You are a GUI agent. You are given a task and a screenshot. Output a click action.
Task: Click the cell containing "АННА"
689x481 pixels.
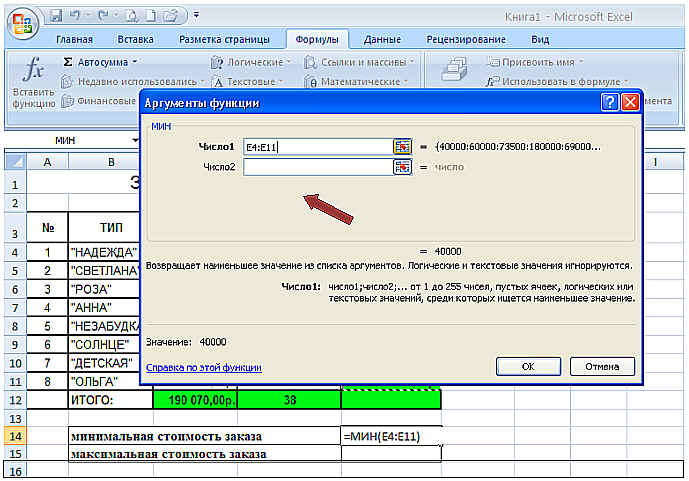click(x=104, y=307)
